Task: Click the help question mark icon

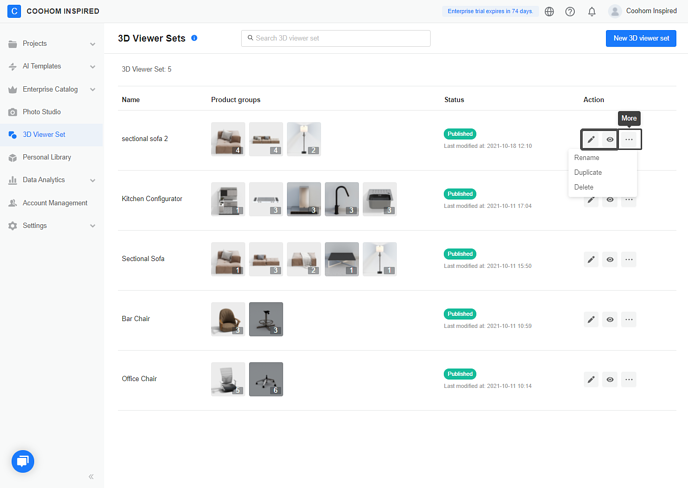Action: (x=570, y=12)
